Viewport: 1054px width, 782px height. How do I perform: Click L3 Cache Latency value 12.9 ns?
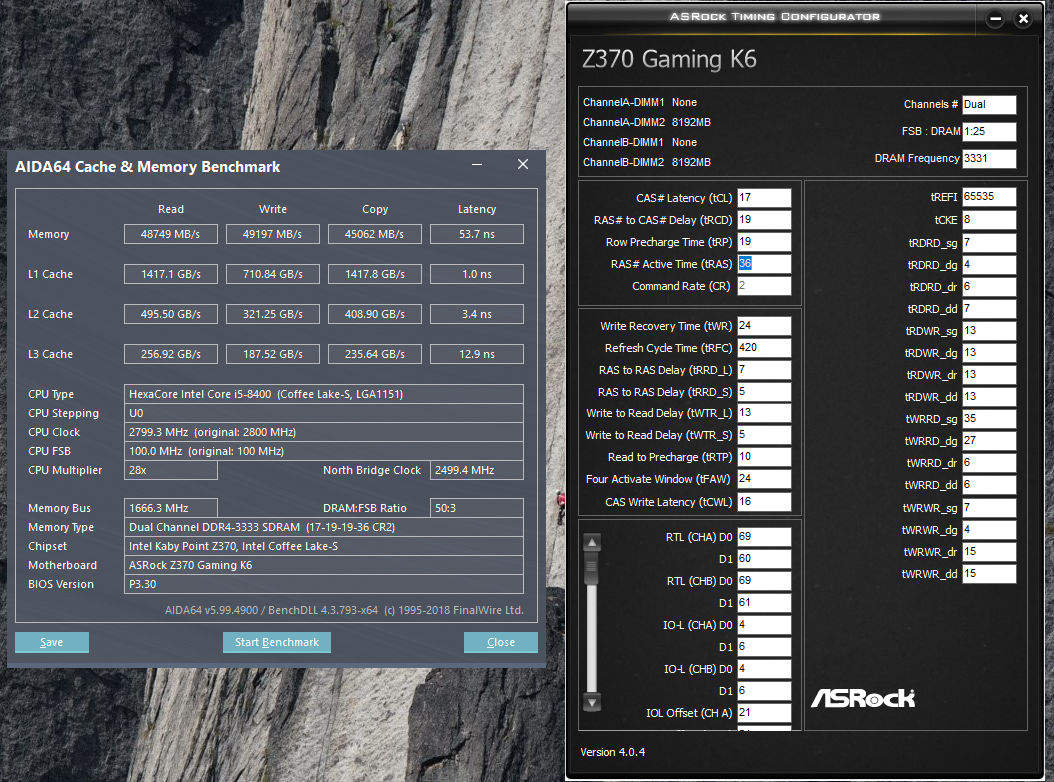pyautogui.click(x=477, y=354)
